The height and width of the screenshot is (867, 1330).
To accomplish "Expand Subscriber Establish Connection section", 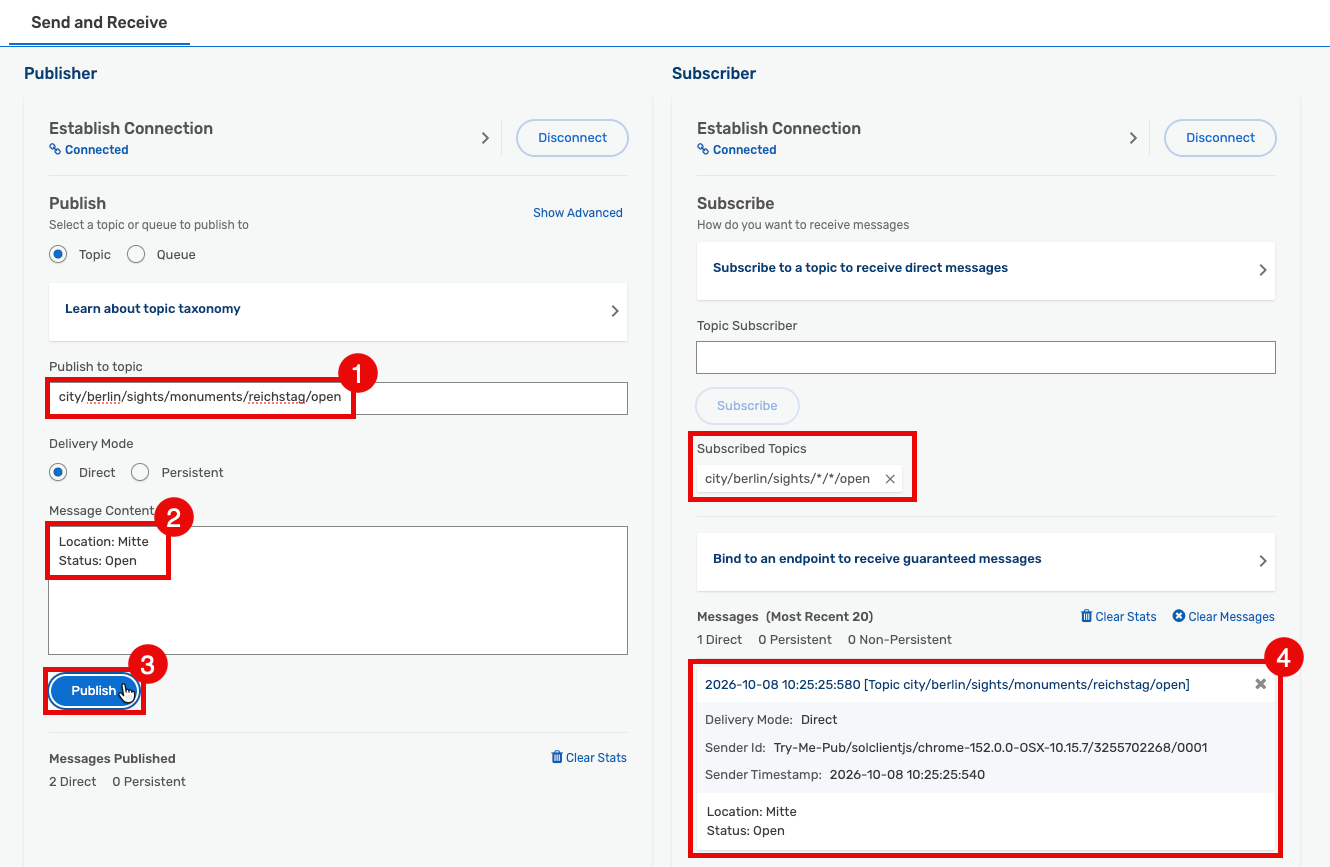I will coord(1133,138).
